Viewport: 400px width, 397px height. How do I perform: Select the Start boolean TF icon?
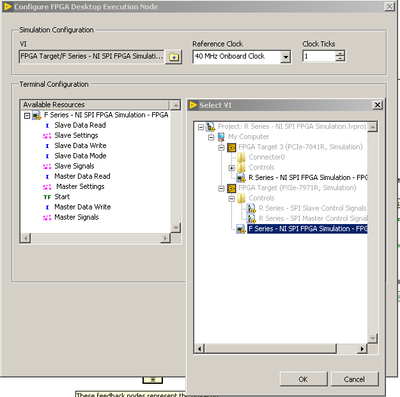[x=47, y=197]
